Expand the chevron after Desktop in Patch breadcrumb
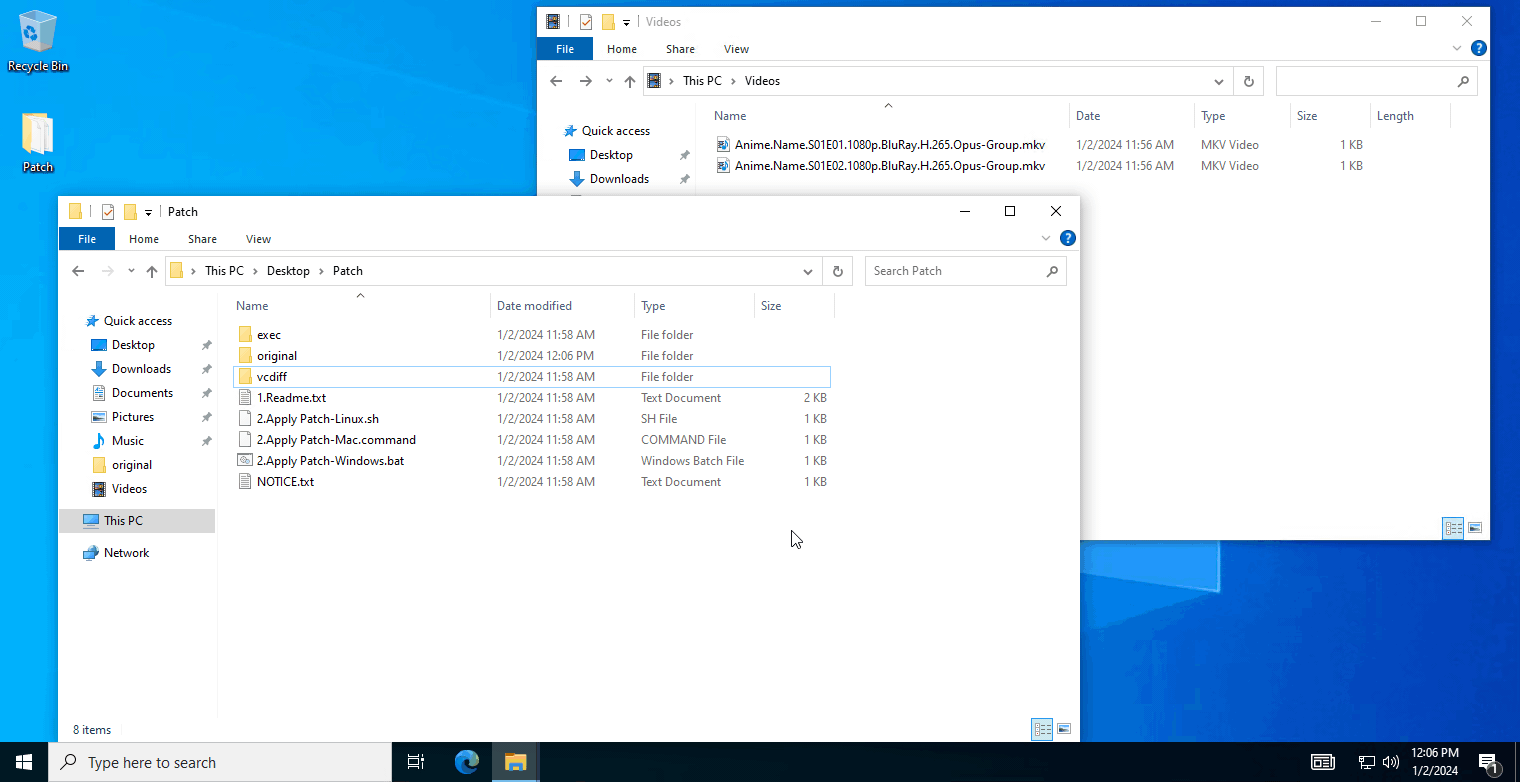Image resolution: width=1520 pixels, height=782 pixels. click(x=322, y=271)
